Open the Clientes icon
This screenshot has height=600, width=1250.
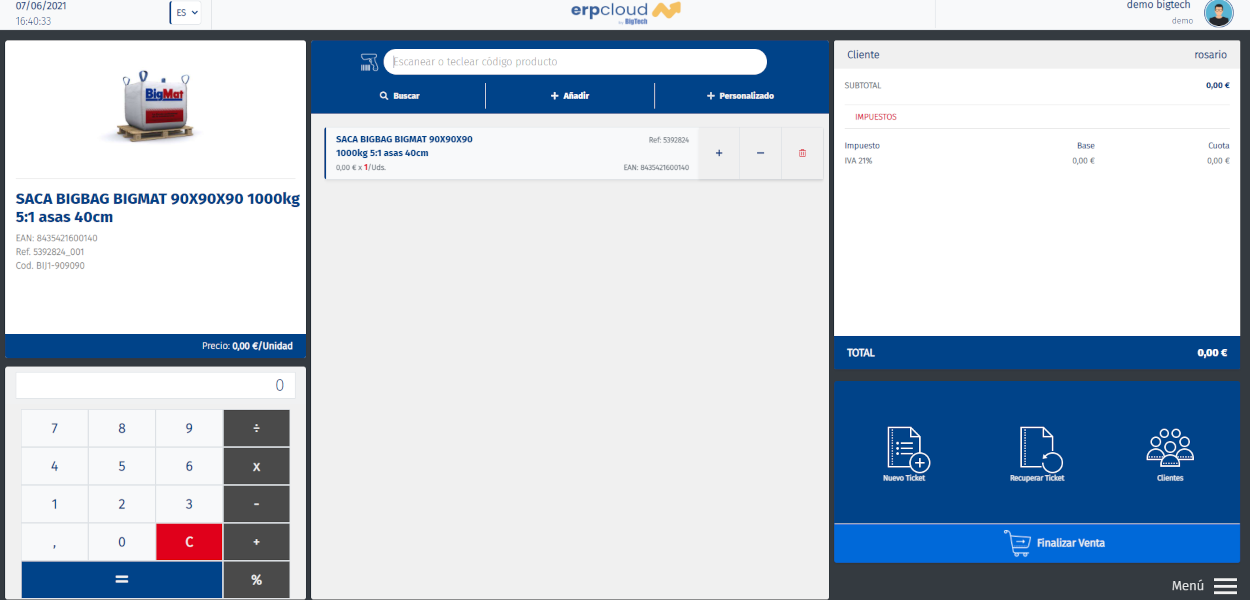coord(1169,448)
